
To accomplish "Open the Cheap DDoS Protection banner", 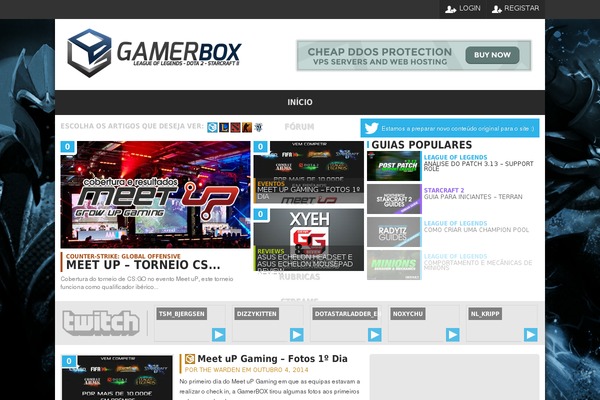I will pos(414,56).
